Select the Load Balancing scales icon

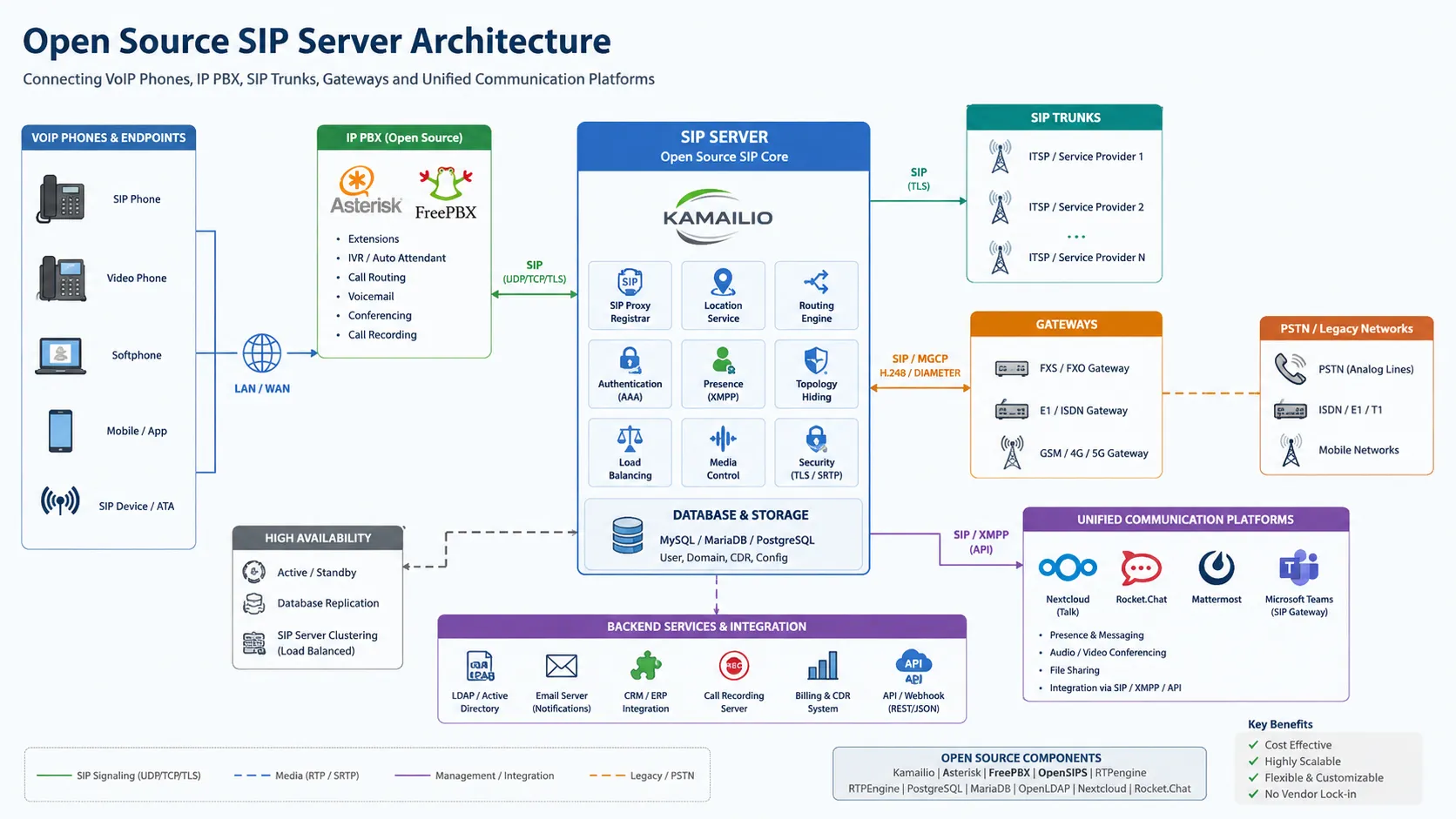[630, 439]
